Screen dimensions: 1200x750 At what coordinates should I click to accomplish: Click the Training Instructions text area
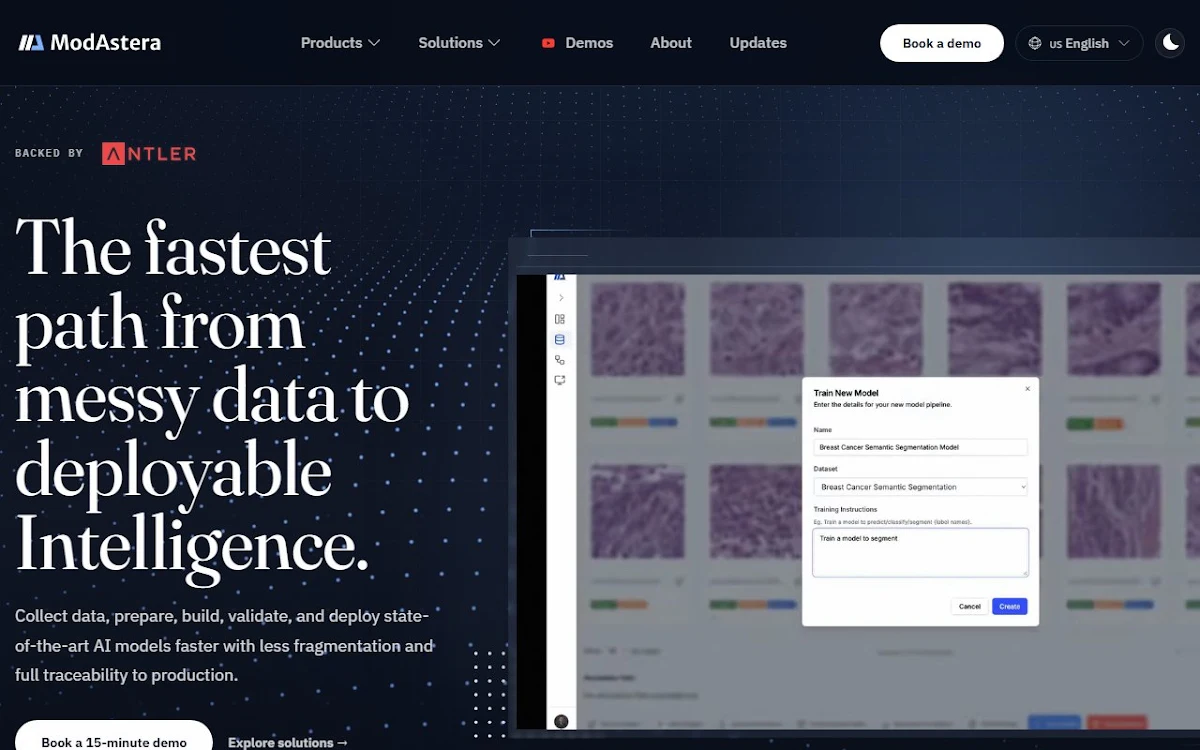[x=921, y=553]
